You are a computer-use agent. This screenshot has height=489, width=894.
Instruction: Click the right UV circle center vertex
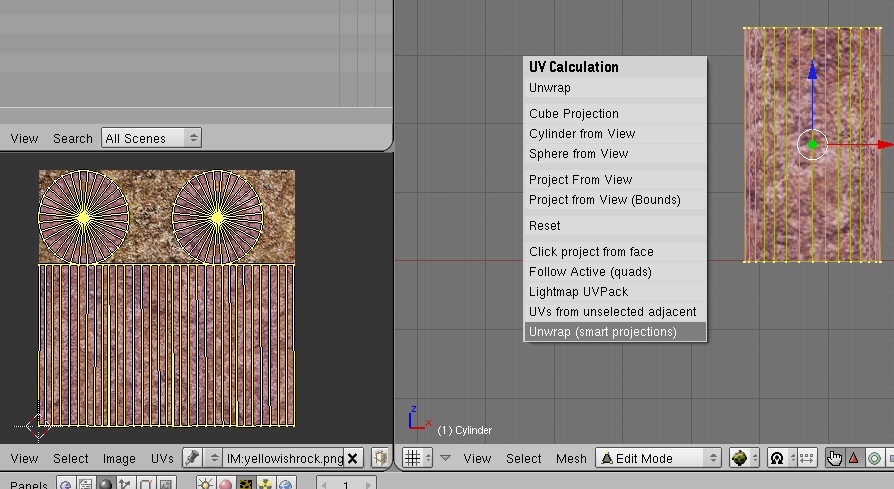click(x=217, y=217)
